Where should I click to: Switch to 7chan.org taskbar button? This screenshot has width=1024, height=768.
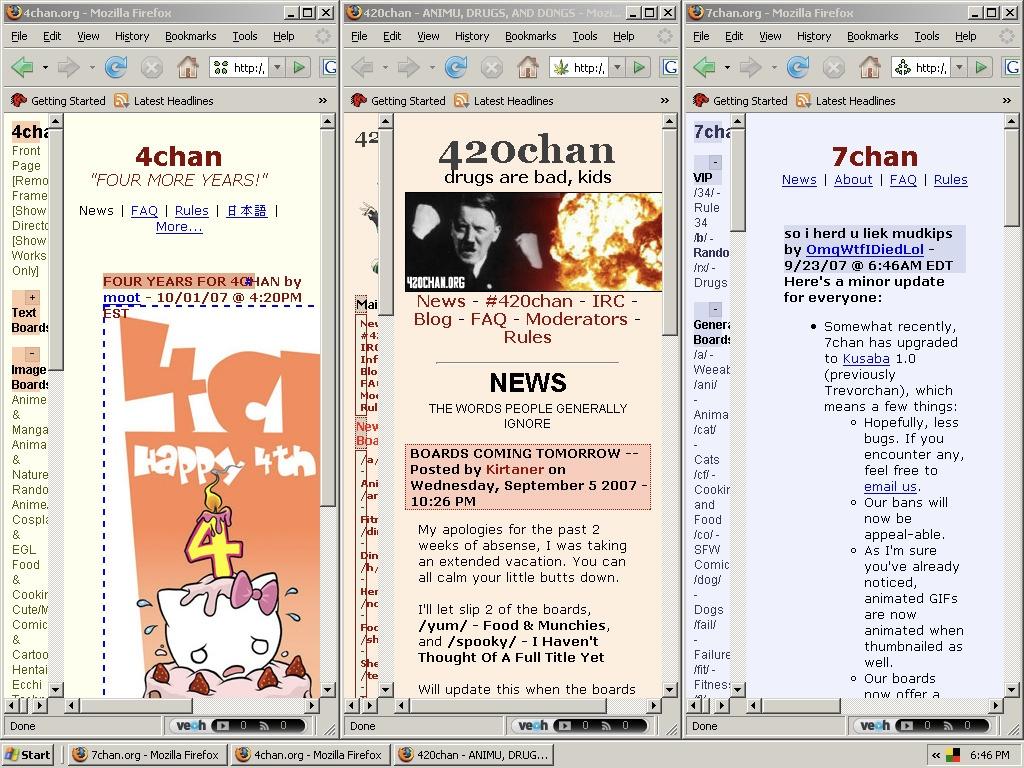coord(148,755)
